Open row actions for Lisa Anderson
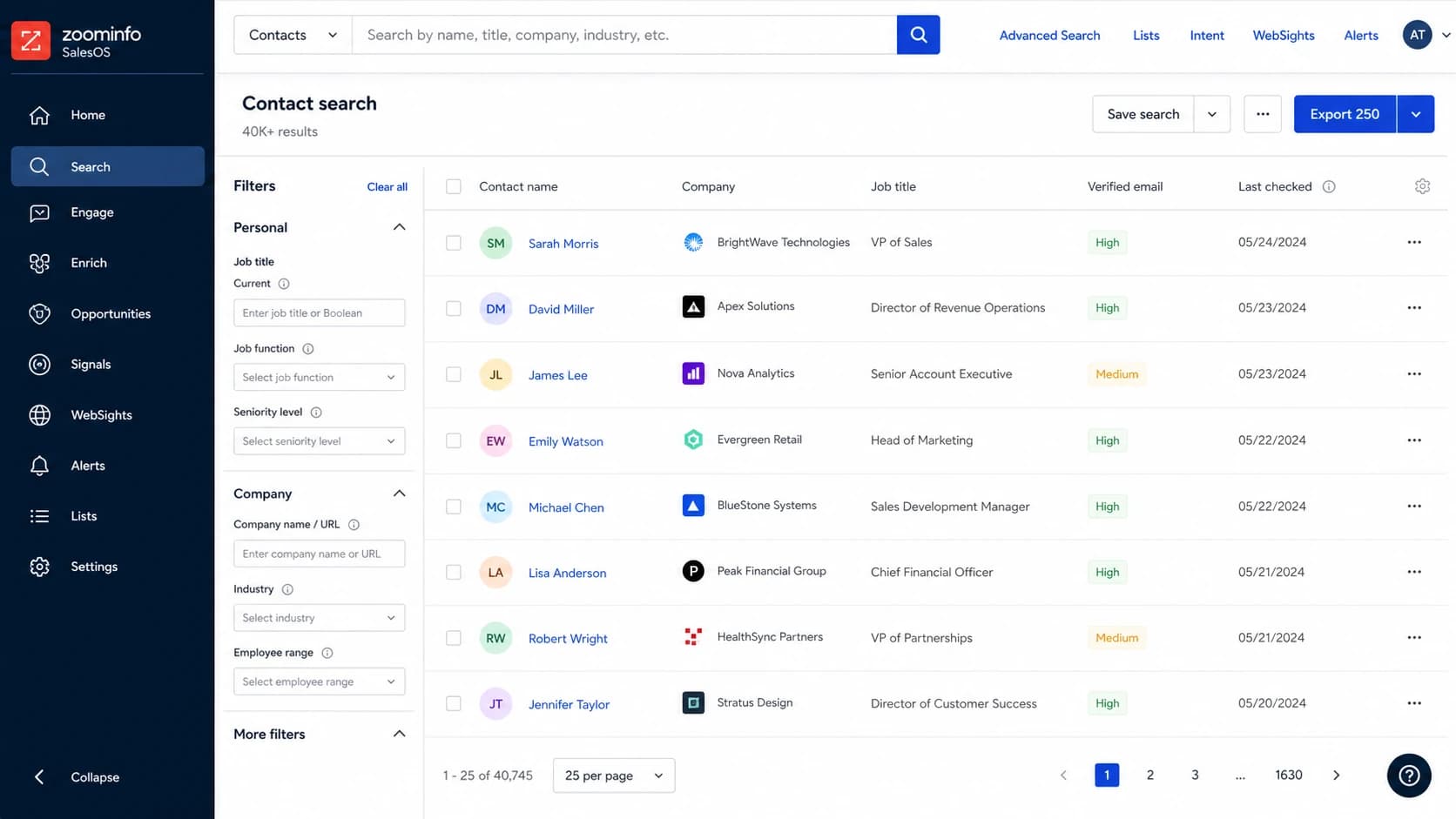Screen dimensions: 1456x819 point(1414,572)
